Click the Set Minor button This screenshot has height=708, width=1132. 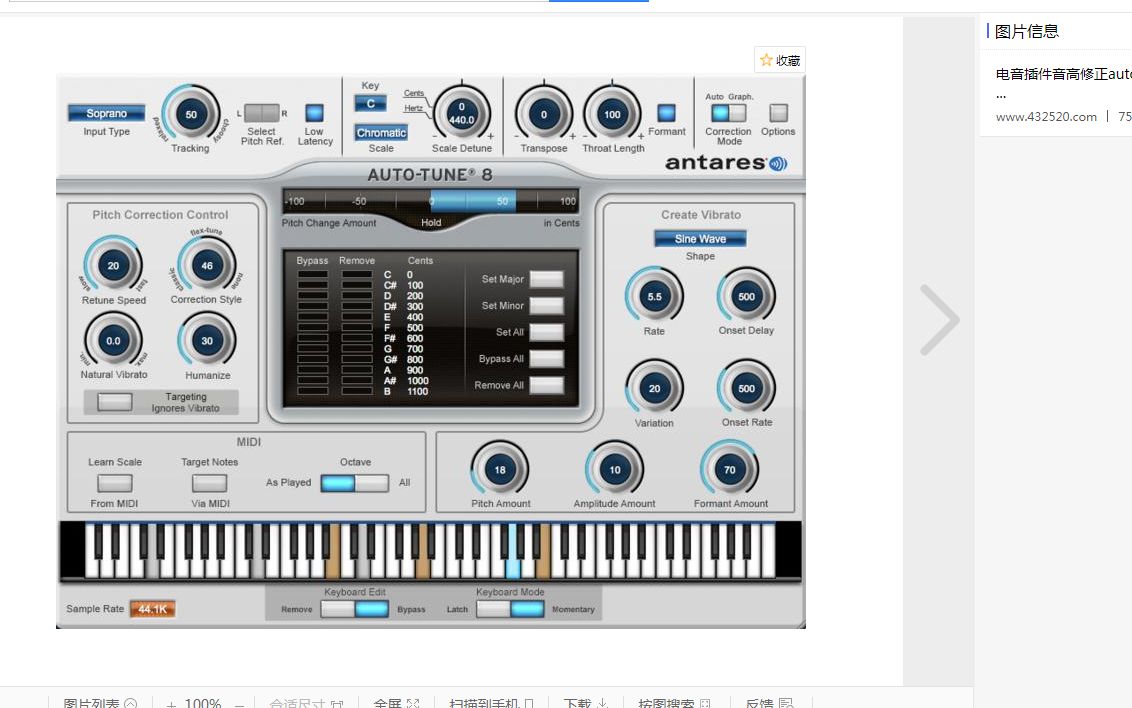click(547, 306)
